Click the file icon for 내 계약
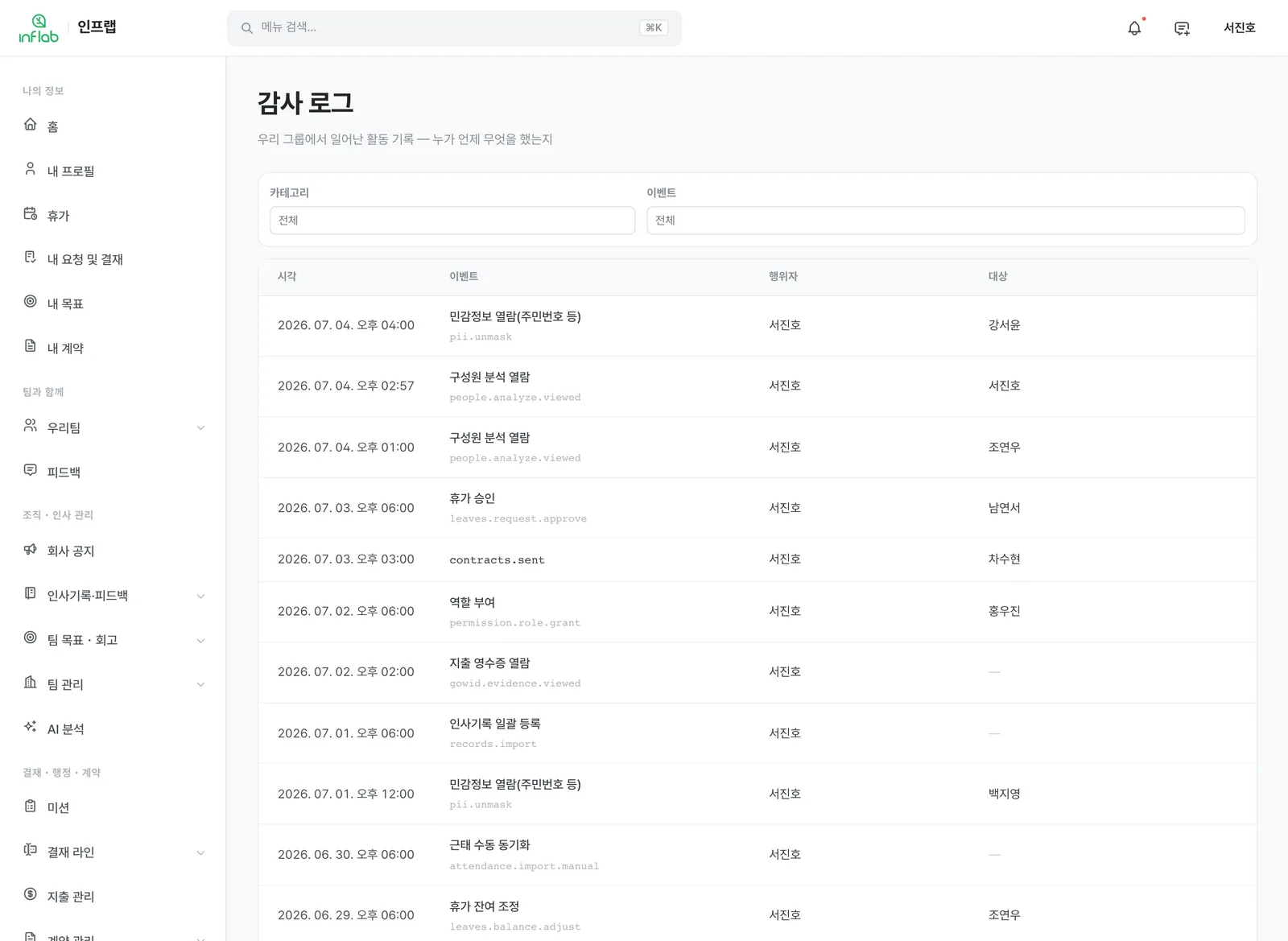The height and width of the screenshot is (941, 1288). click(31, 346)
